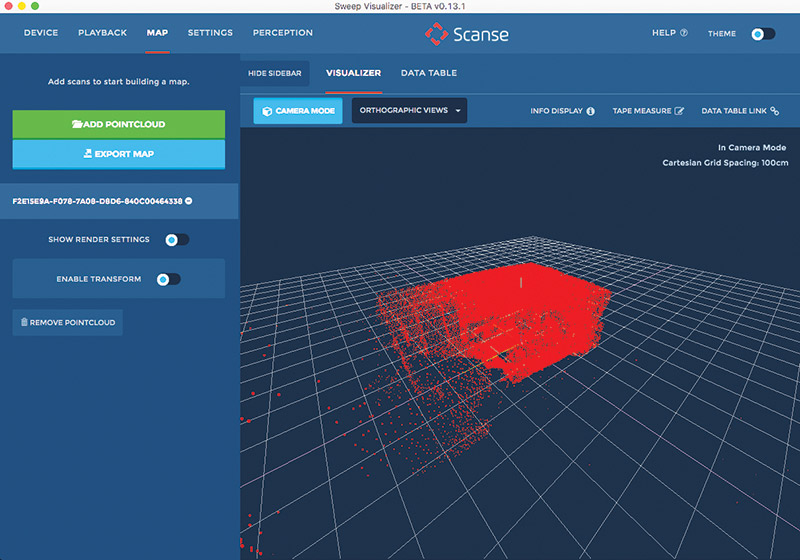Click the Camera Mode cube icon
This screenshot has width=800, height=560.
point(267,111)
